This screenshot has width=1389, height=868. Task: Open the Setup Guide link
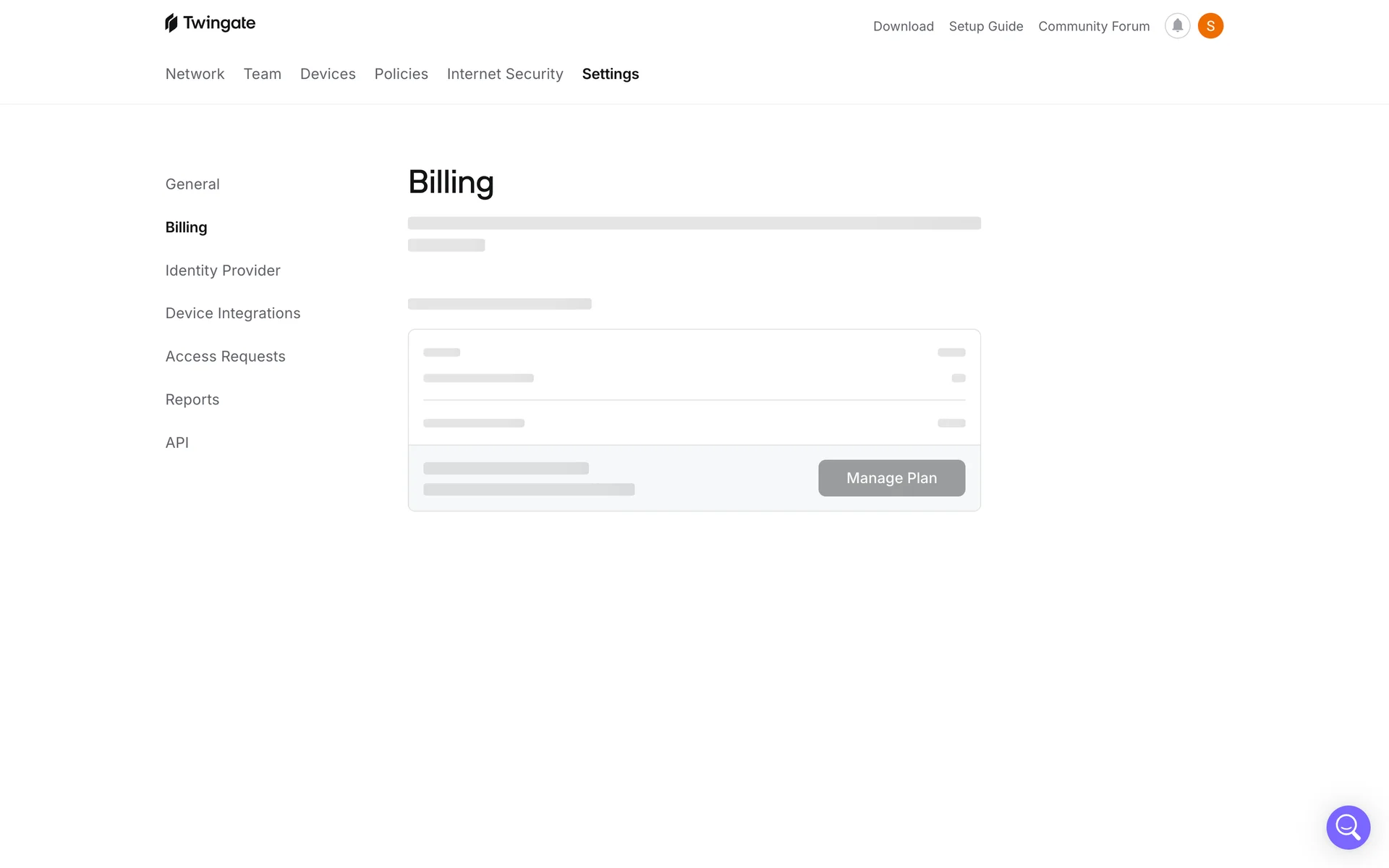[x=985, y=26]
